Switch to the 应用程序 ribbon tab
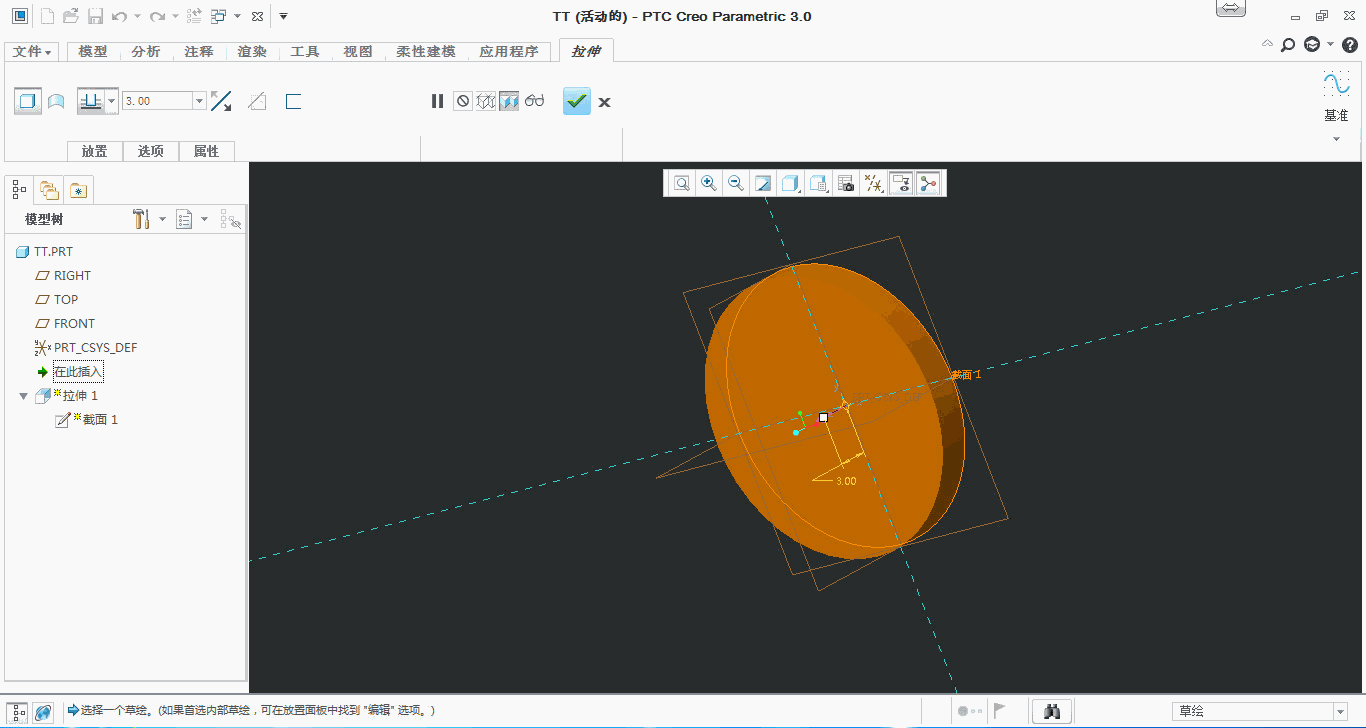This screenshot has width=1366, height=728. 508,52
